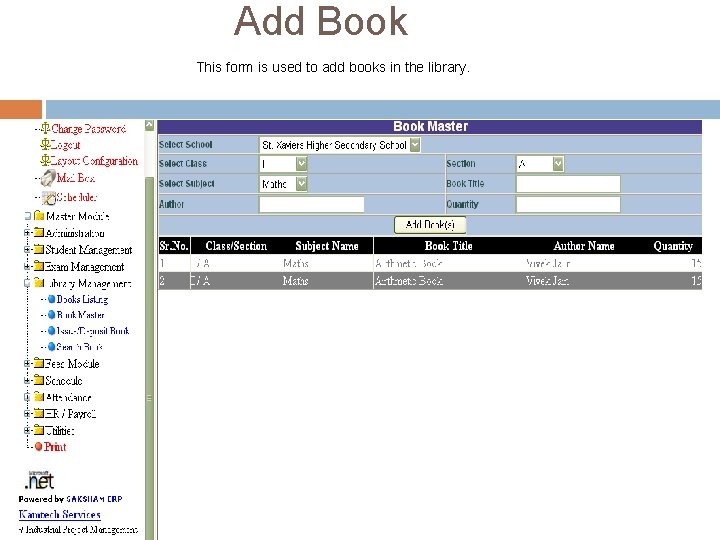Click the Author input field

coord(312,204)
